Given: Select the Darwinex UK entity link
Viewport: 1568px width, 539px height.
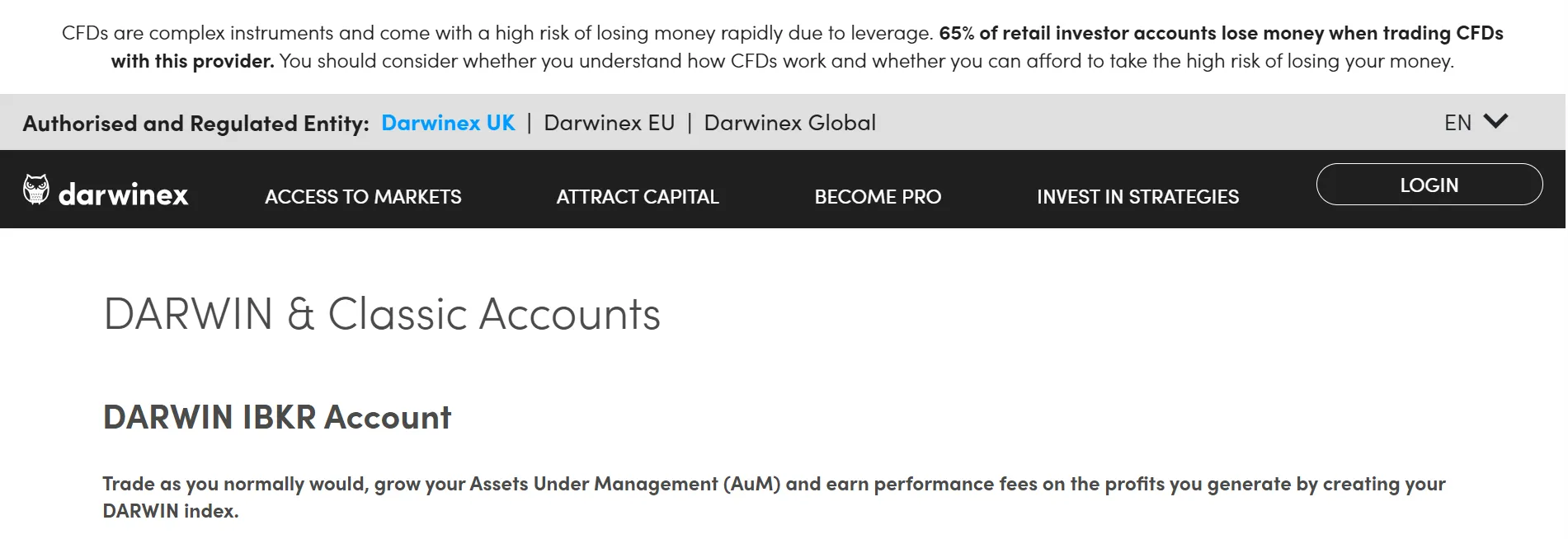Looking at the screenshot, I should coord(448,123).
